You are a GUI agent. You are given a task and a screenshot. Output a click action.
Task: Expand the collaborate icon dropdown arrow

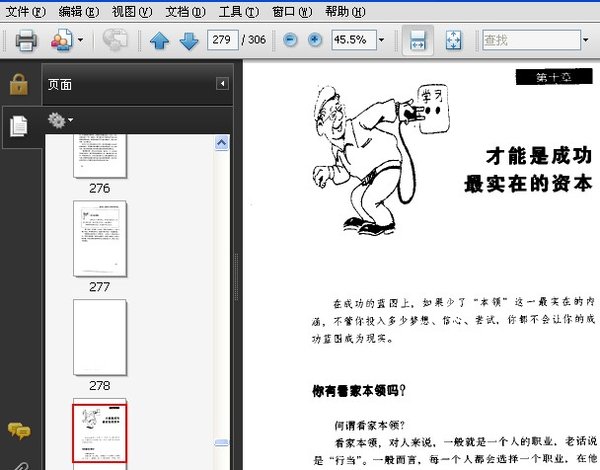pyautogui.click(x=80, y=39)
